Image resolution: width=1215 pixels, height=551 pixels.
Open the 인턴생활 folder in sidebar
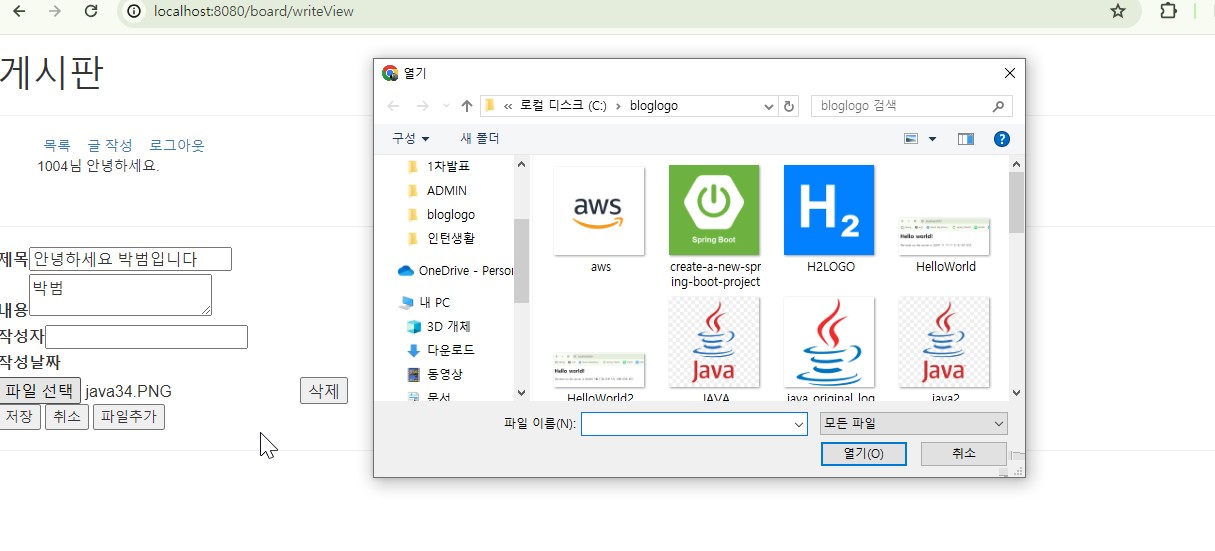(x=440, y=238)
